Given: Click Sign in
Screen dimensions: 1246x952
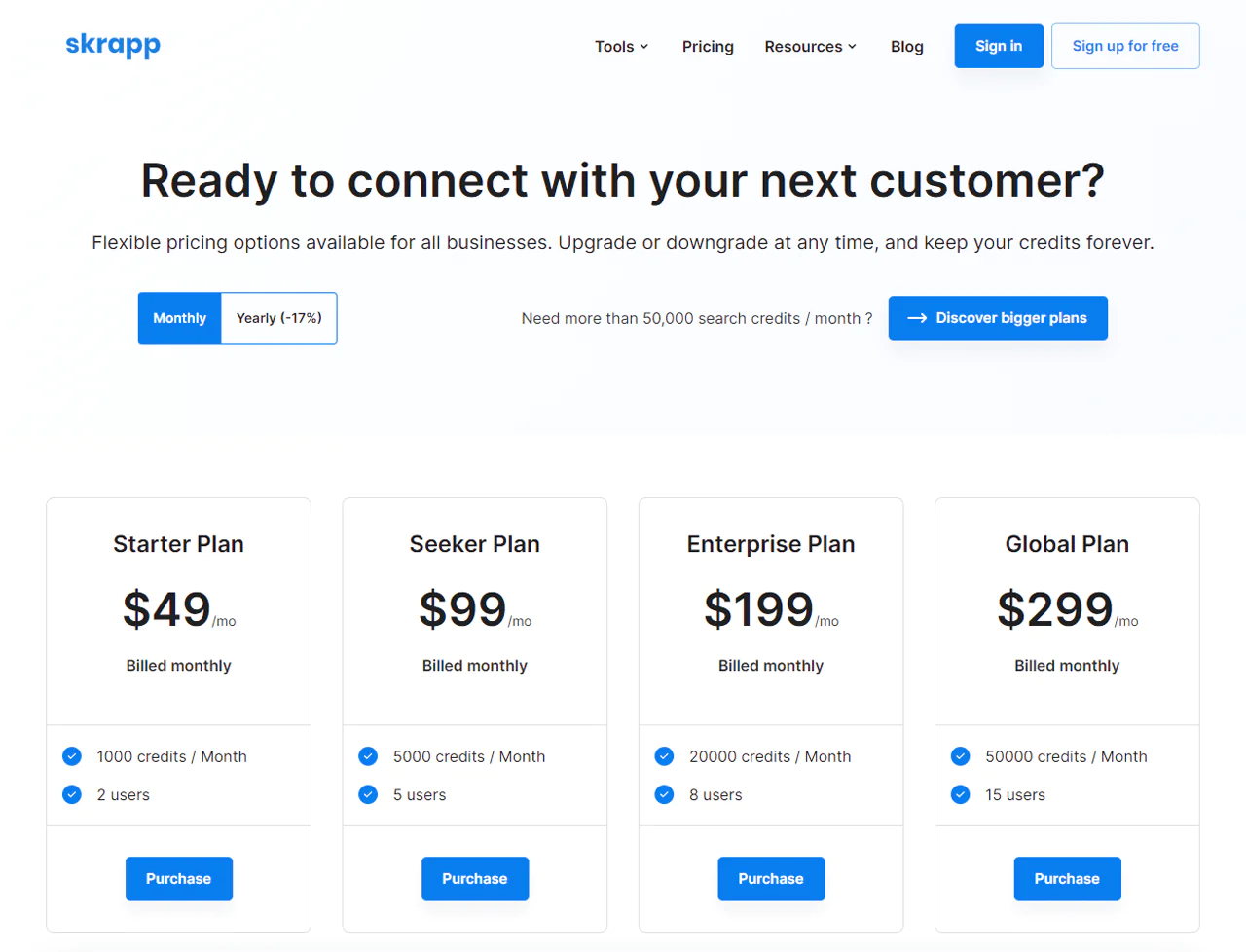Looking at the screenshot, I should point(999,45).
